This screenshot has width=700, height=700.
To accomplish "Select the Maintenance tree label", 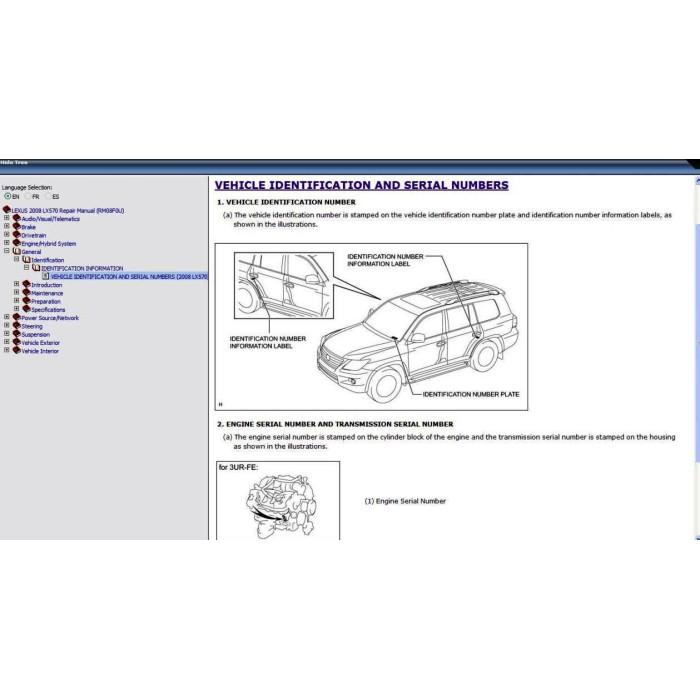I will 47,293.
